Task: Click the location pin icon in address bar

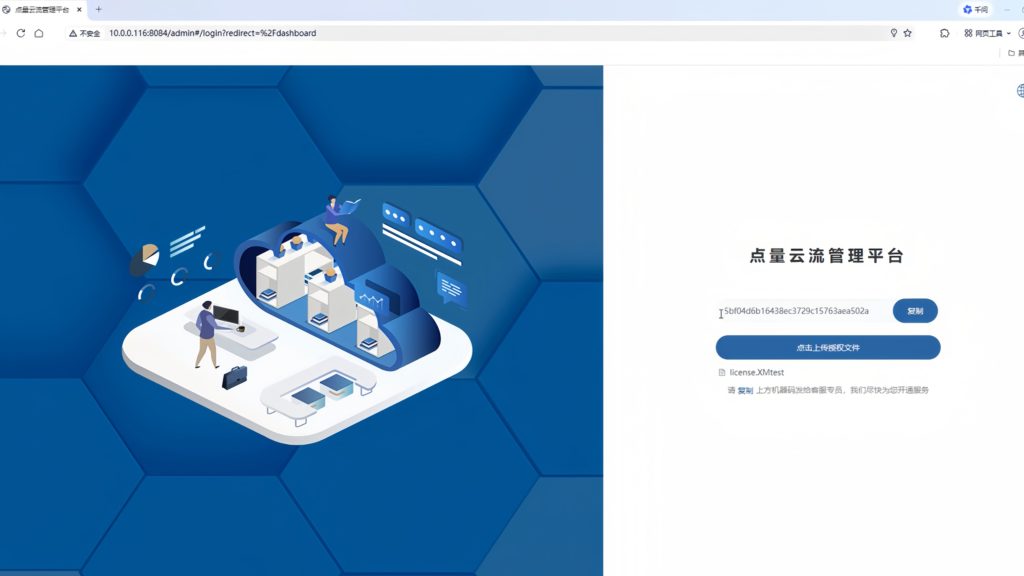Action: [893, 33]
